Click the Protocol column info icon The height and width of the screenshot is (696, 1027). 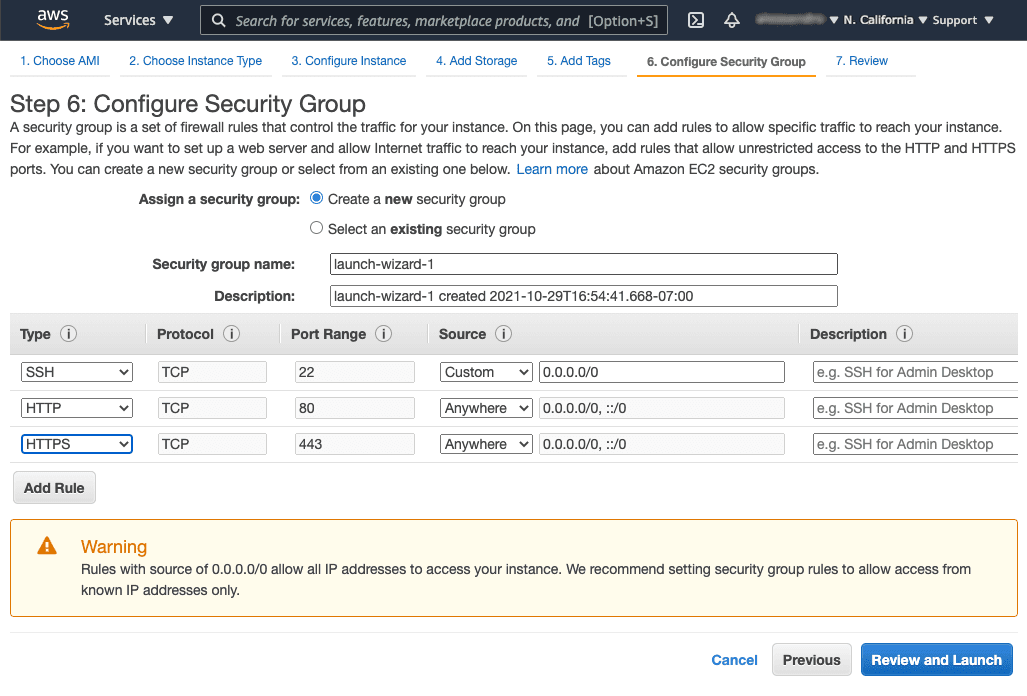tap(230, 334)
